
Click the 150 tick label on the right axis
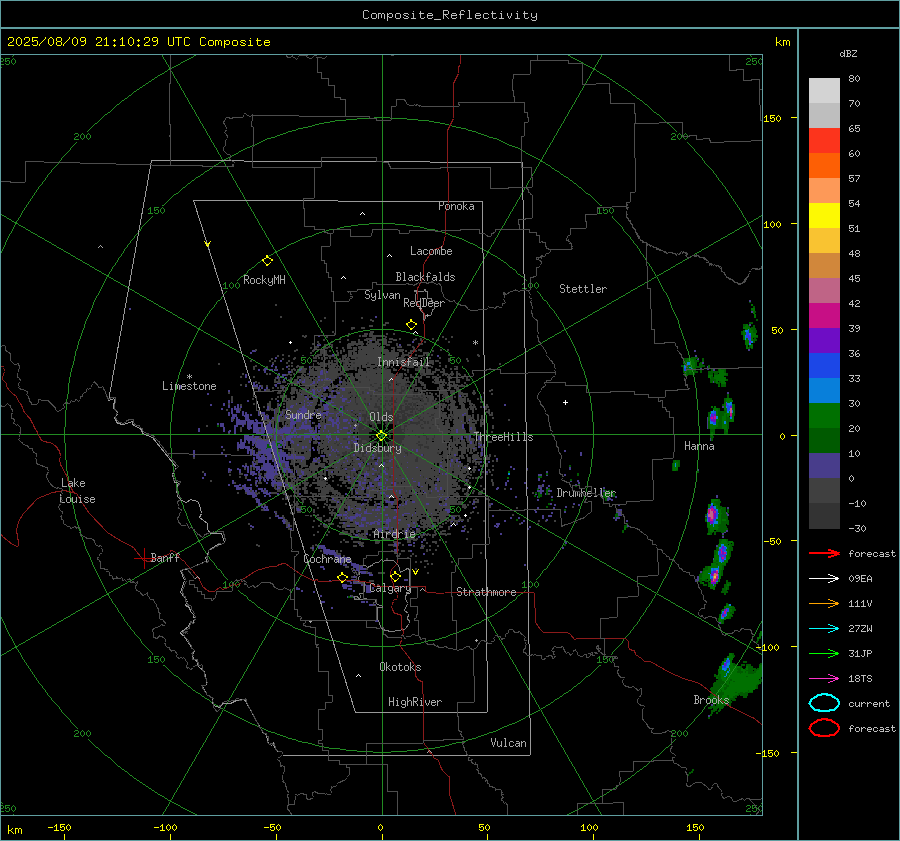[x=772, y=118]
